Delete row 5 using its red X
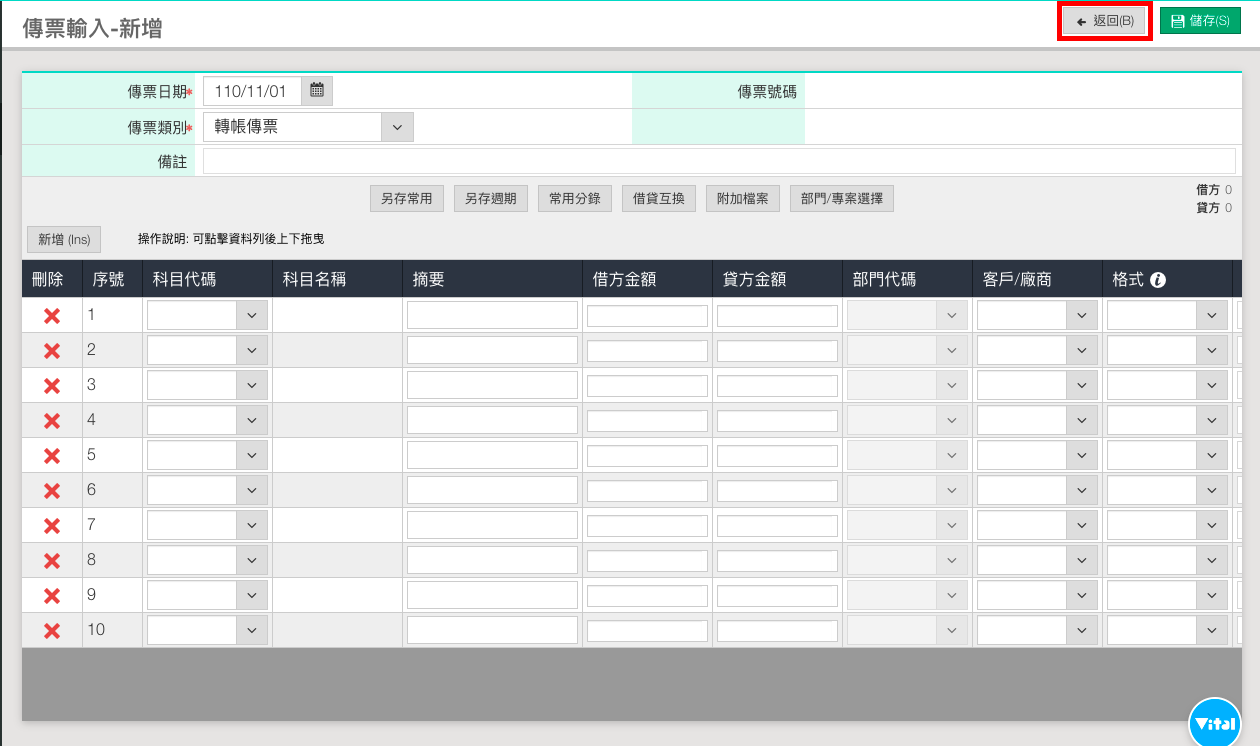The height and width of the screenshot is (746, 1260). tap(52, 456)
